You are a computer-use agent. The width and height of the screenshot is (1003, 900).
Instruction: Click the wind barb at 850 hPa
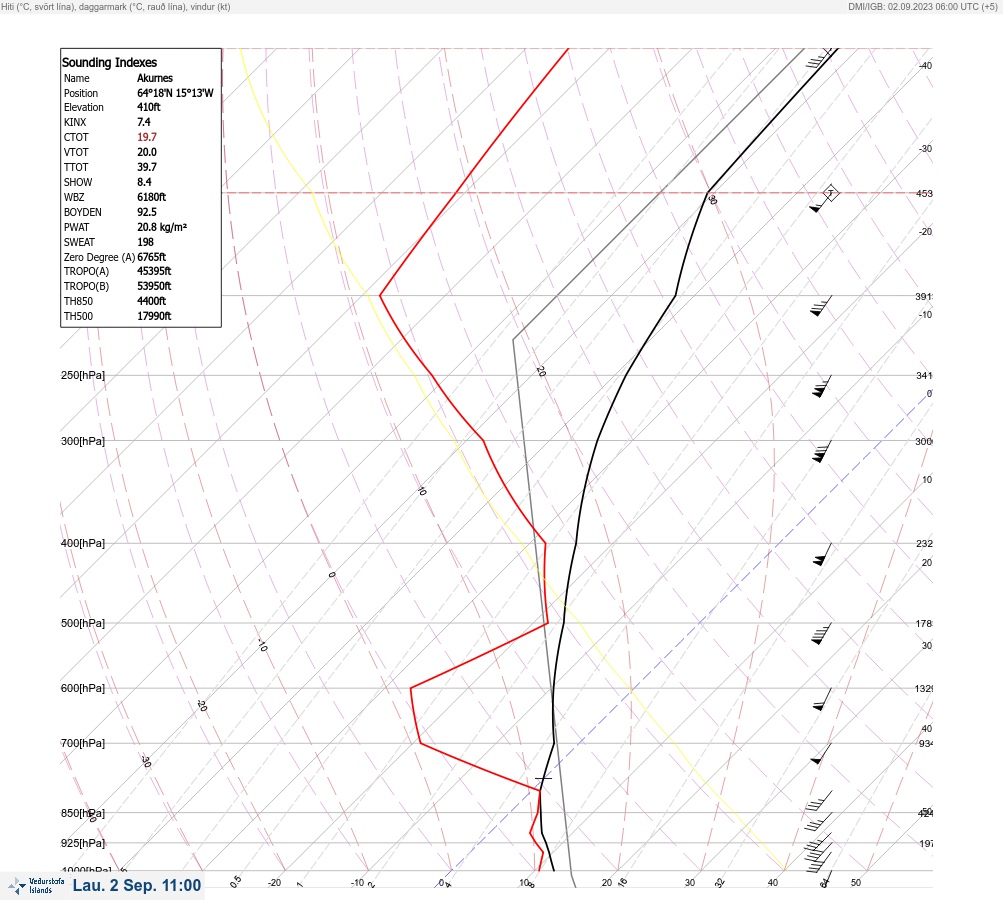[x=819, y=823]
